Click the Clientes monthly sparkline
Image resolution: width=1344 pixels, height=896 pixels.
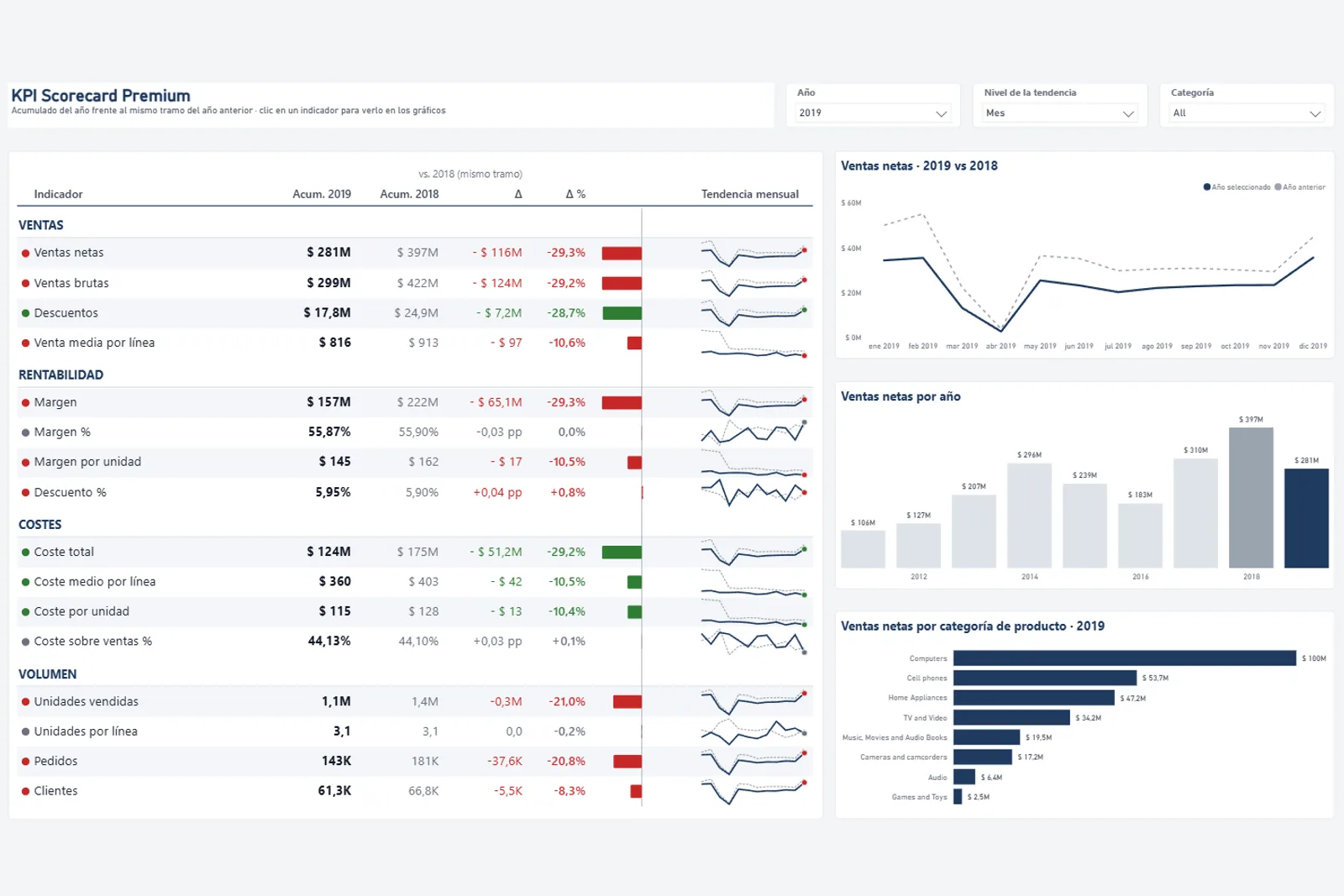pyautogui.click(x=754, y=791)
